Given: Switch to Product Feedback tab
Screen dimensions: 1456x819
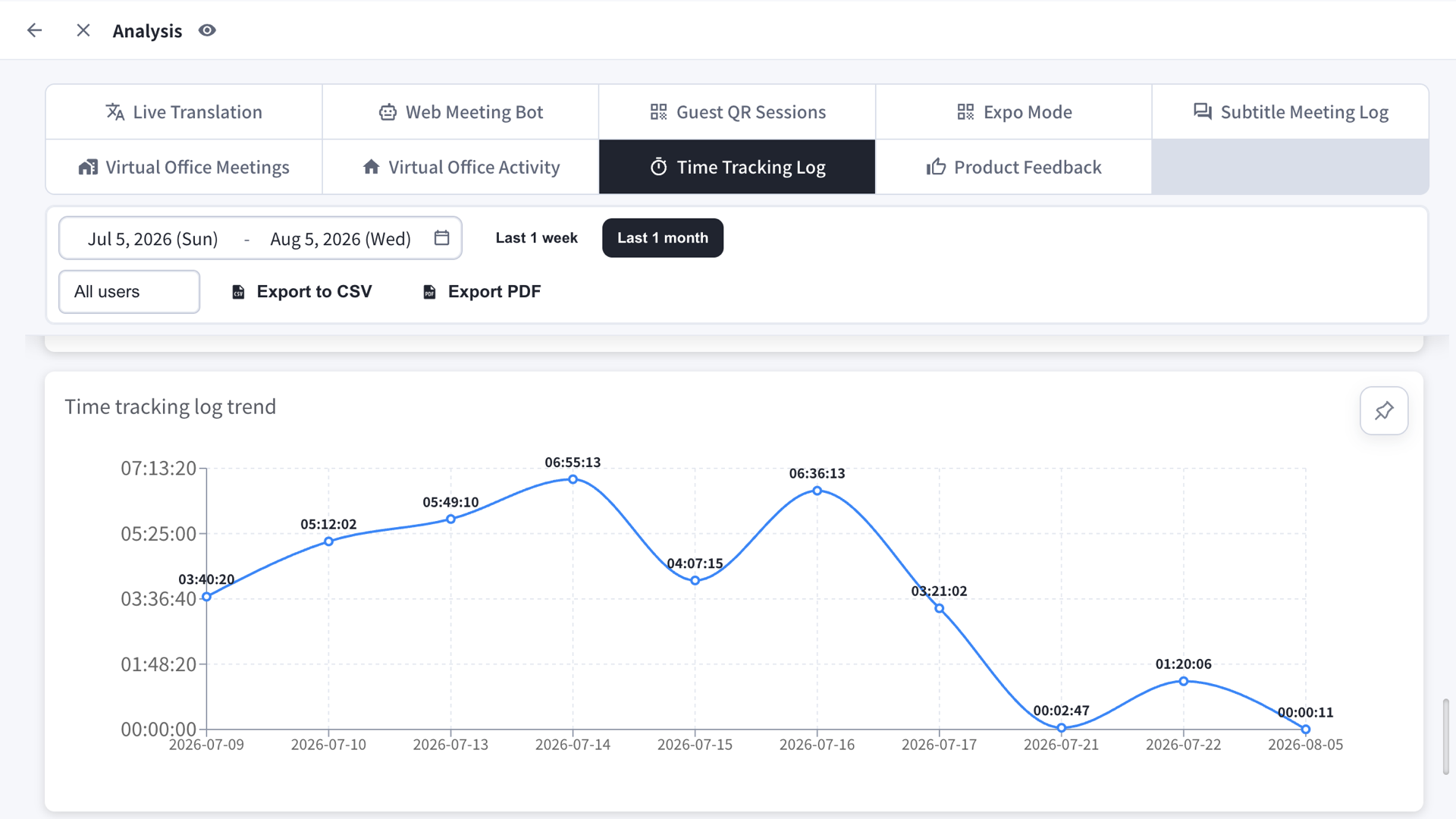Looking at the screenshot, I should pyautogui.click(x=1014, y=167).
